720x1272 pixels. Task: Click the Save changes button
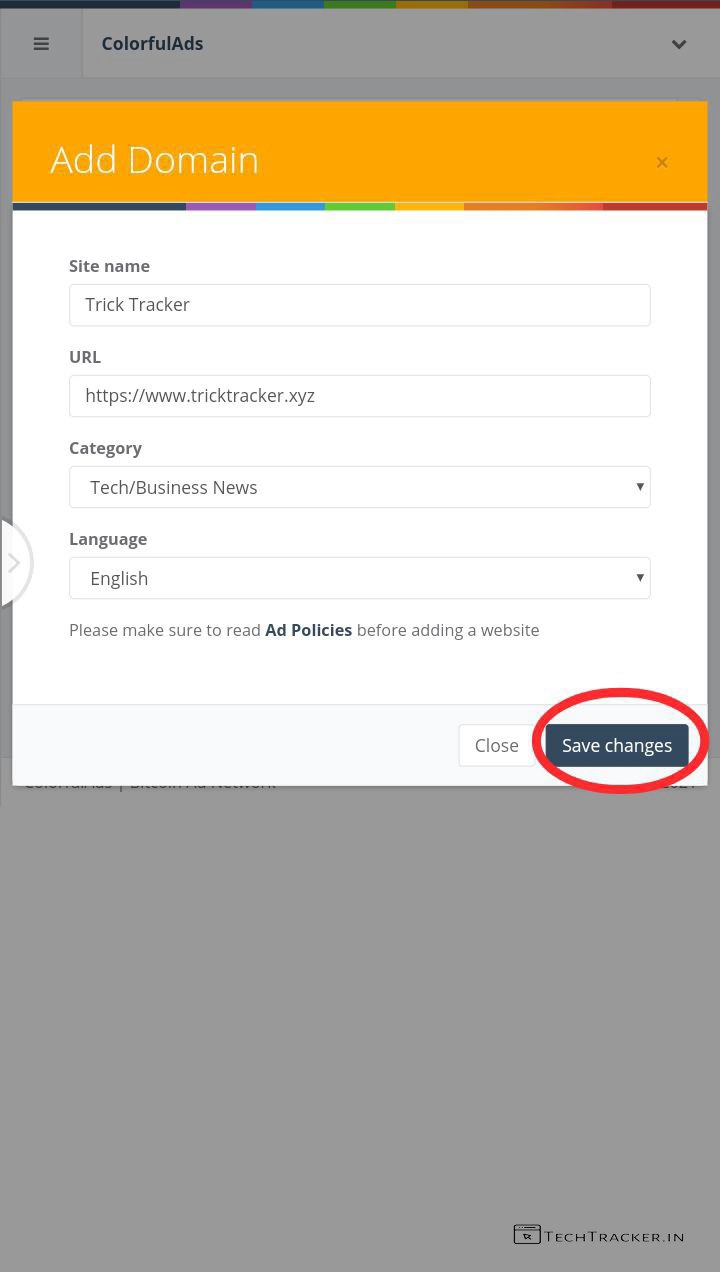click(616, 745)
